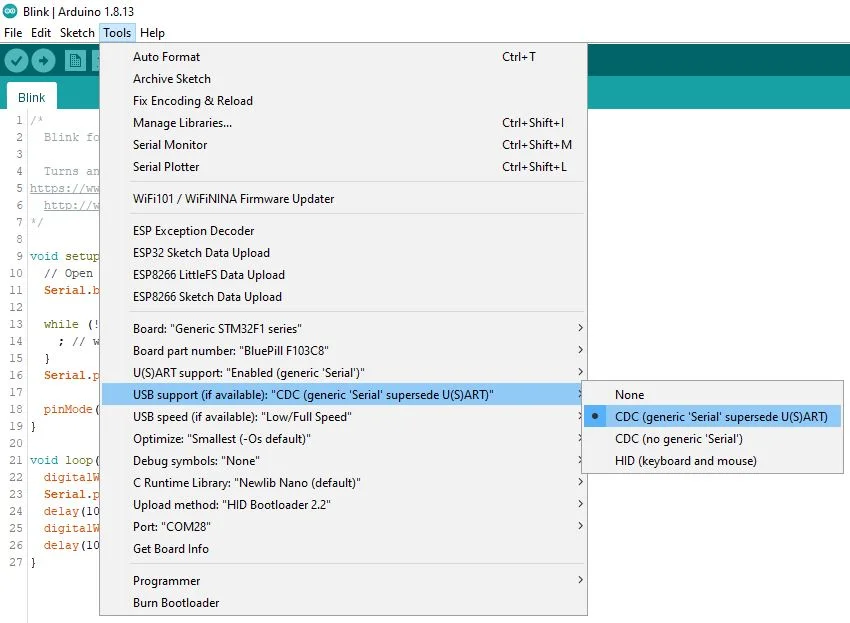850x623 pixels.
Task: Select Get Board Info
Action: (x=171, y=549)
